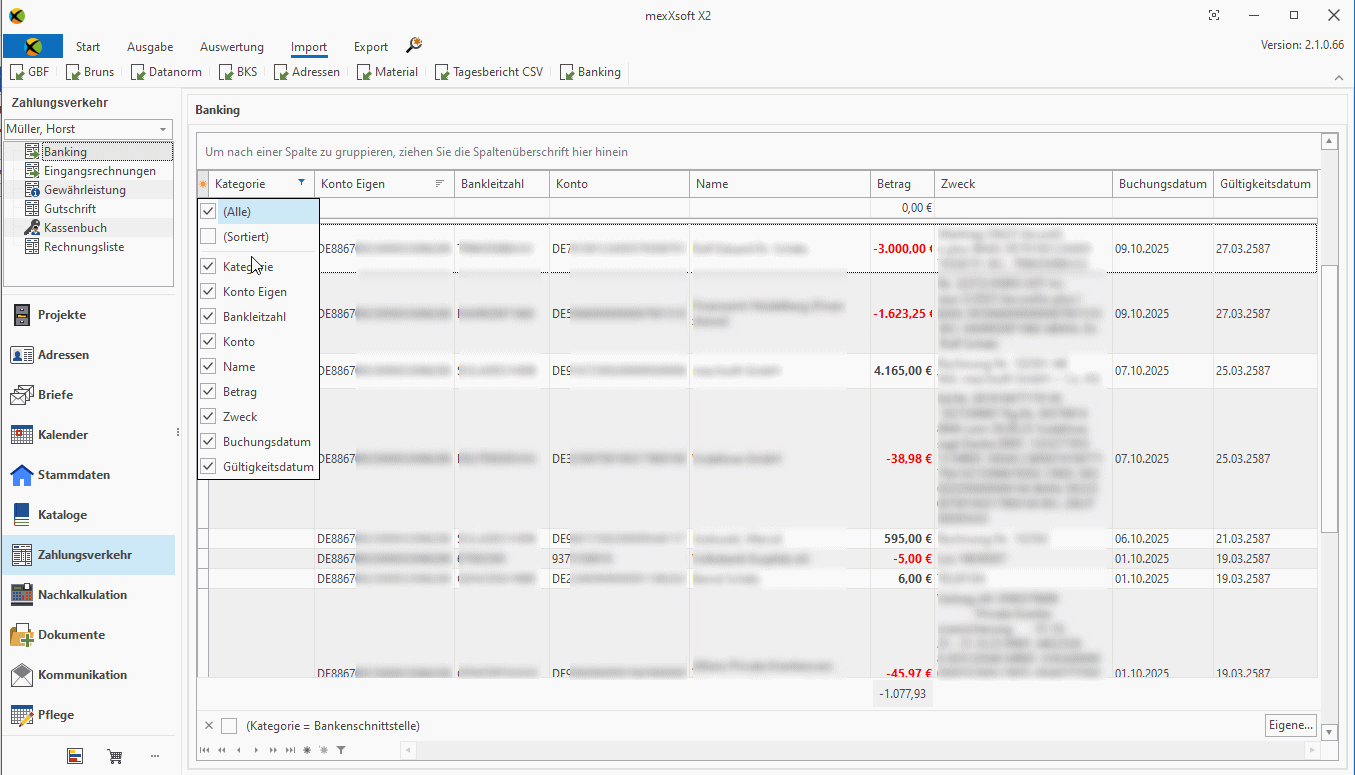Jump to the last record in the navigator
Viewport: 1355px width, 775px height.
290,750
